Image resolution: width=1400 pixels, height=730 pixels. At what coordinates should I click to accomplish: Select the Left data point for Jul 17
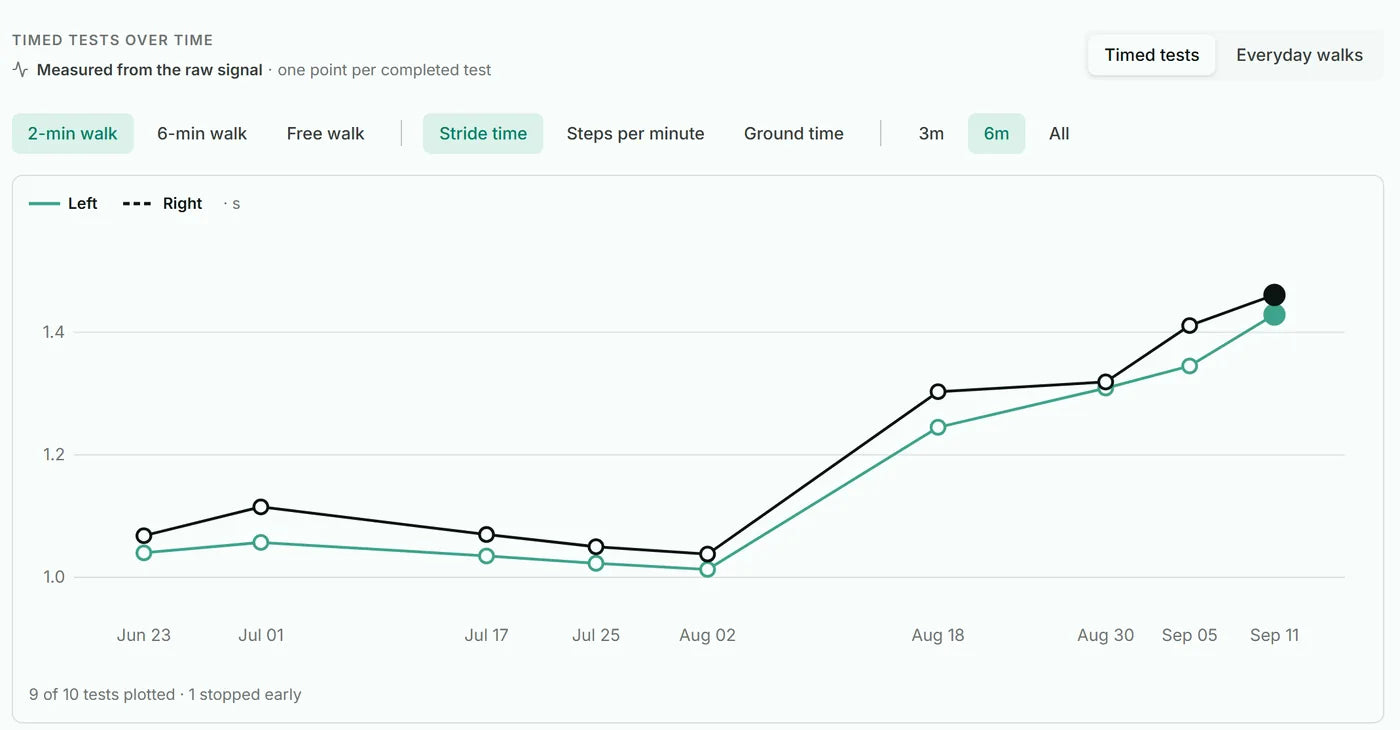[486, 556]
